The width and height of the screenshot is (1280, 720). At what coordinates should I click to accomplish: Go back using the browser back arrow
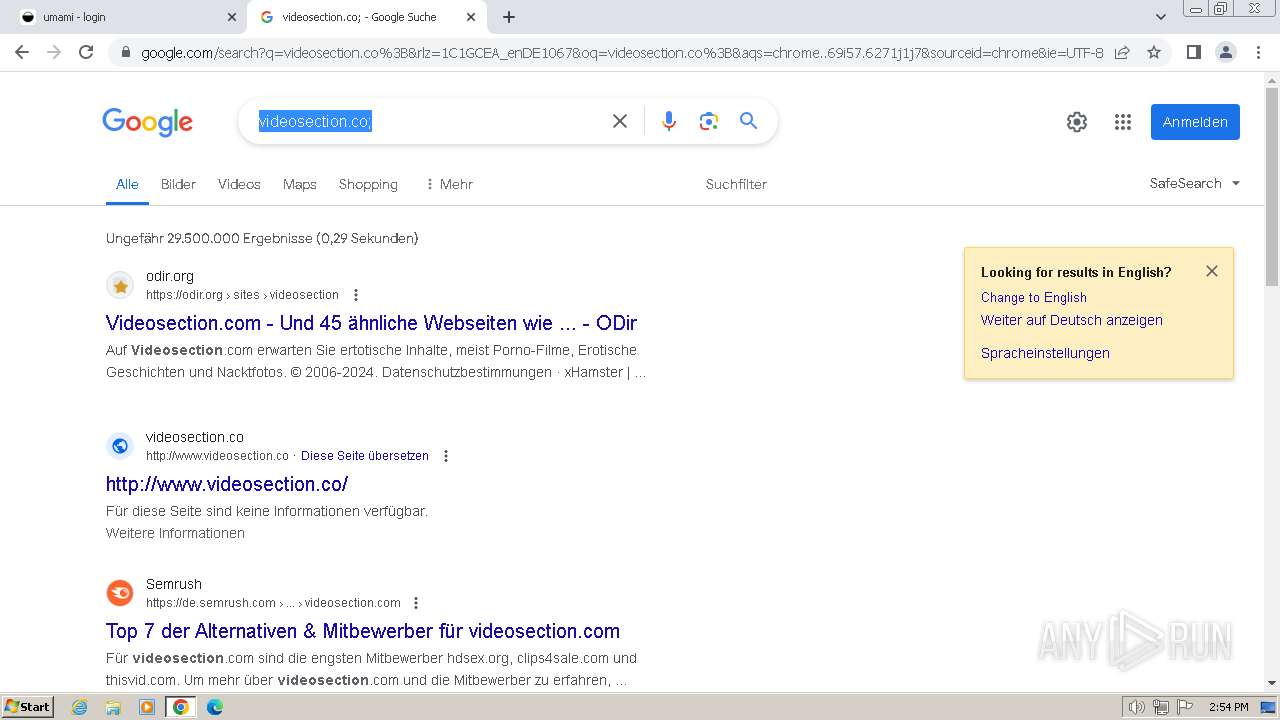click(x=22, y=52)
